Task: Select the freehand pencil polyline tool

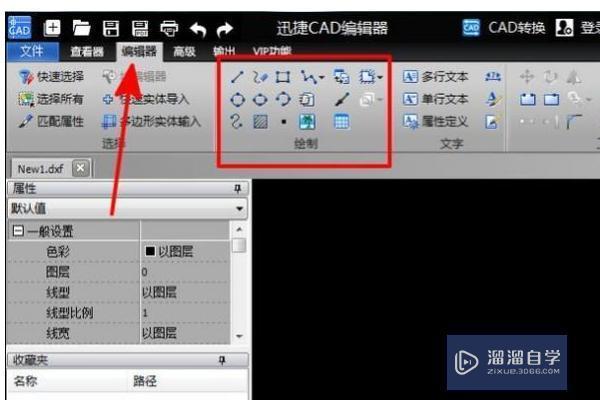Action: click(260, 77)
